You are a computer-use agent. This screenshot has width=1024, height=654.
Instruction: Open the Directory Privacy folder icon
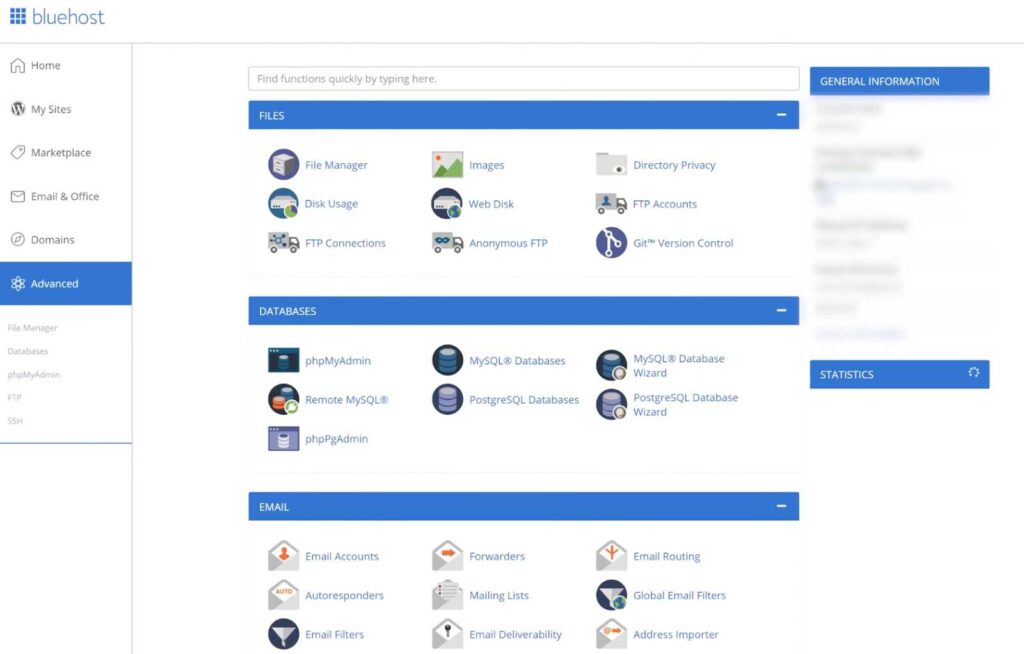click(x=611, y=165)
